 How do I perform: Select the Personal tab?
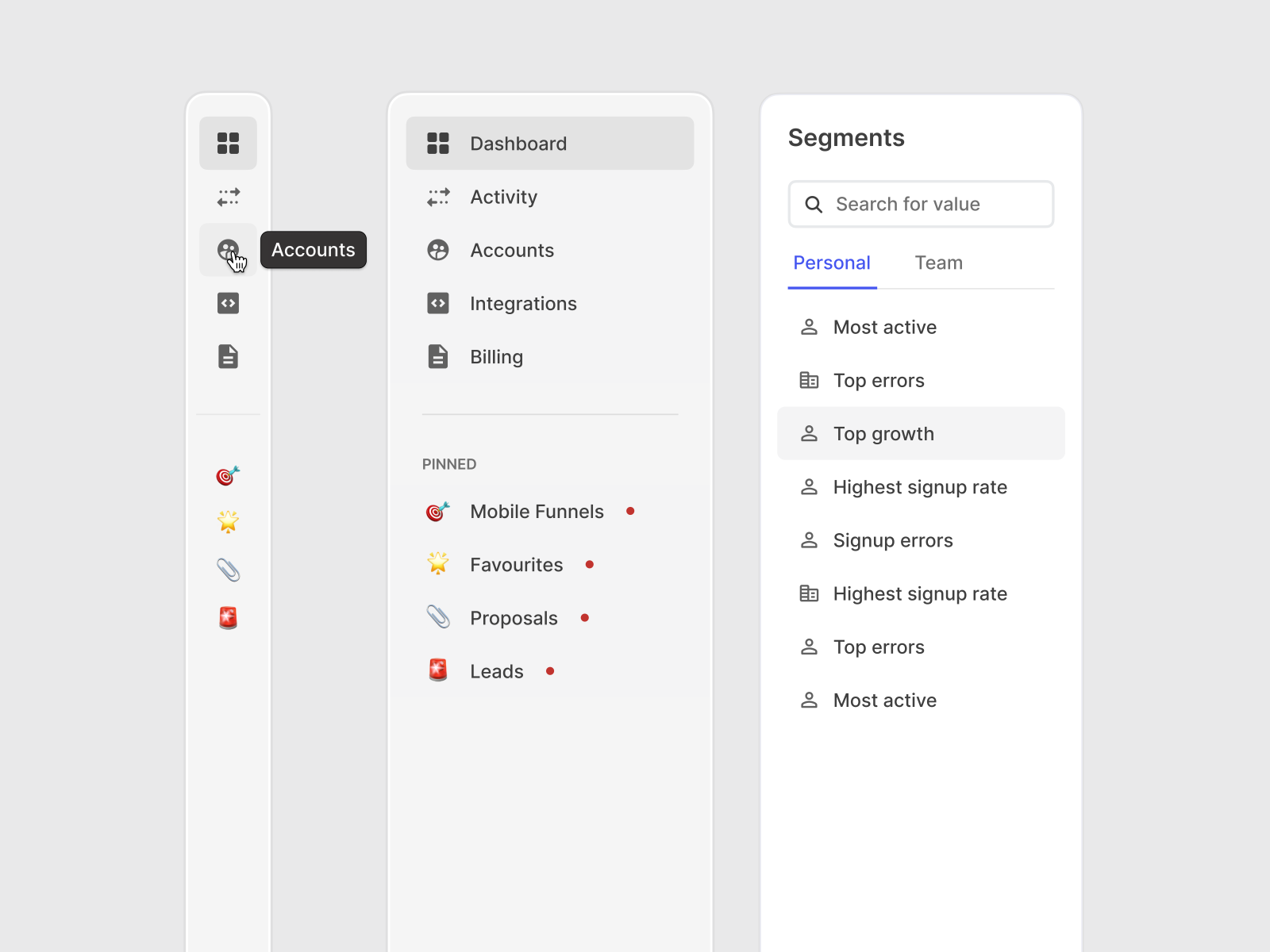tap(831, 263)
